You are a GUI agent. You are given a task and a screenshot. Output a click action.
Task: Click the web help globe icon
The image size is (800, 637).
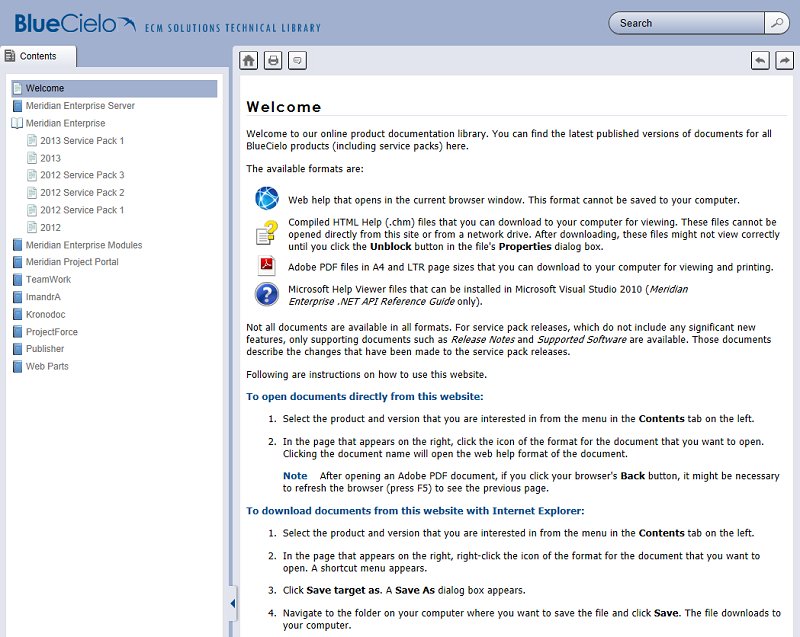[x=265, y=197]
